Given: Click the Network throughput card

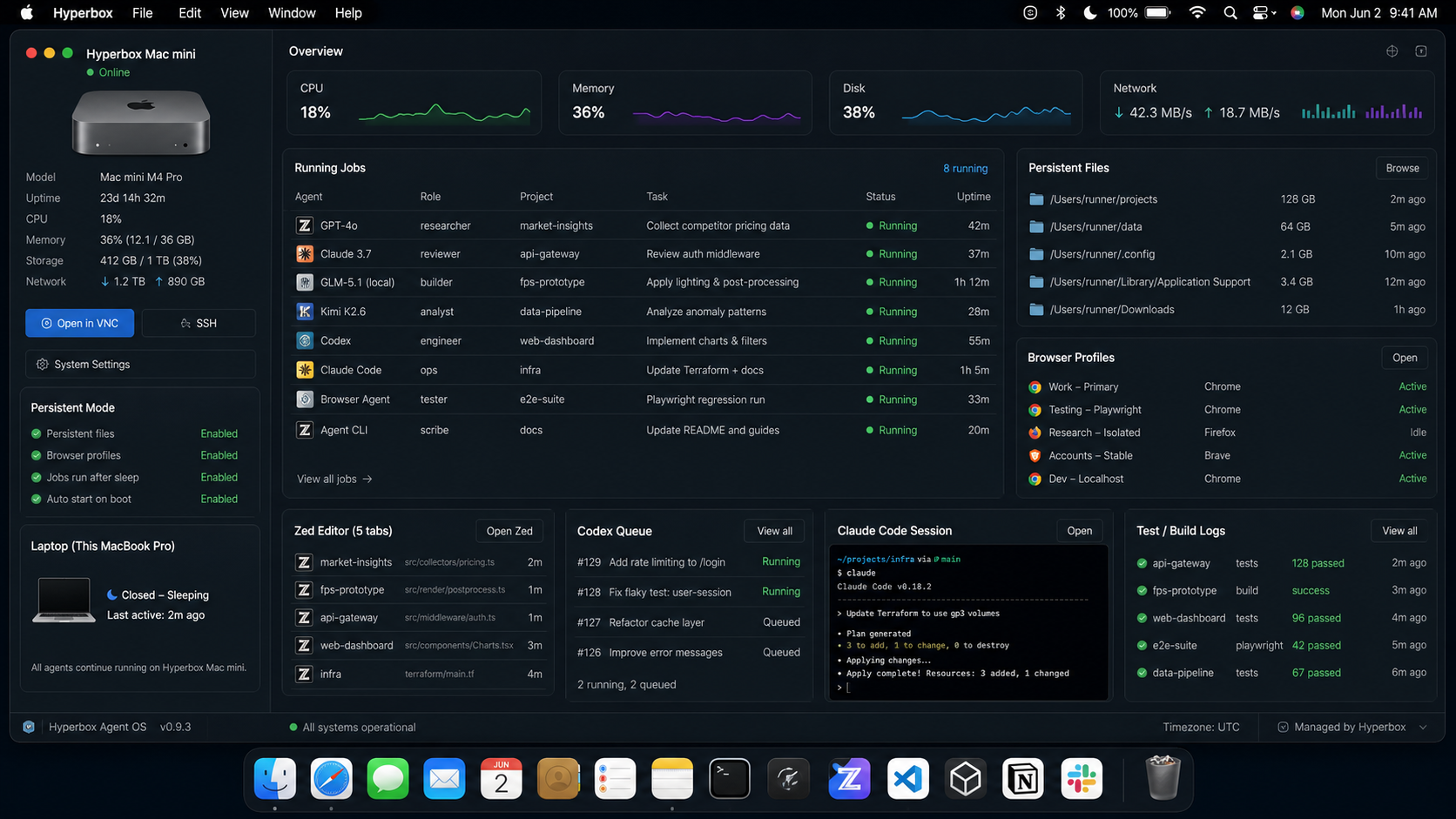Looking at the screenshot, I should [x=1267, y=103].
